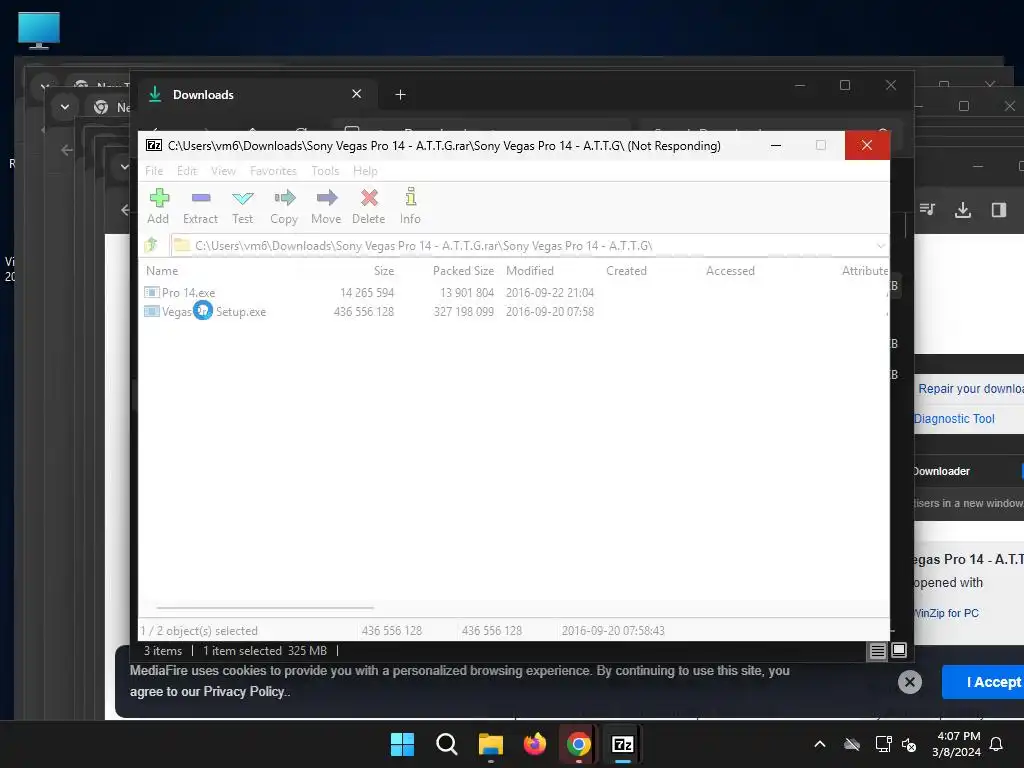Screen dimensions: 1024x768
Task: Open the WinZip for PC link
Action: (946, 613)
